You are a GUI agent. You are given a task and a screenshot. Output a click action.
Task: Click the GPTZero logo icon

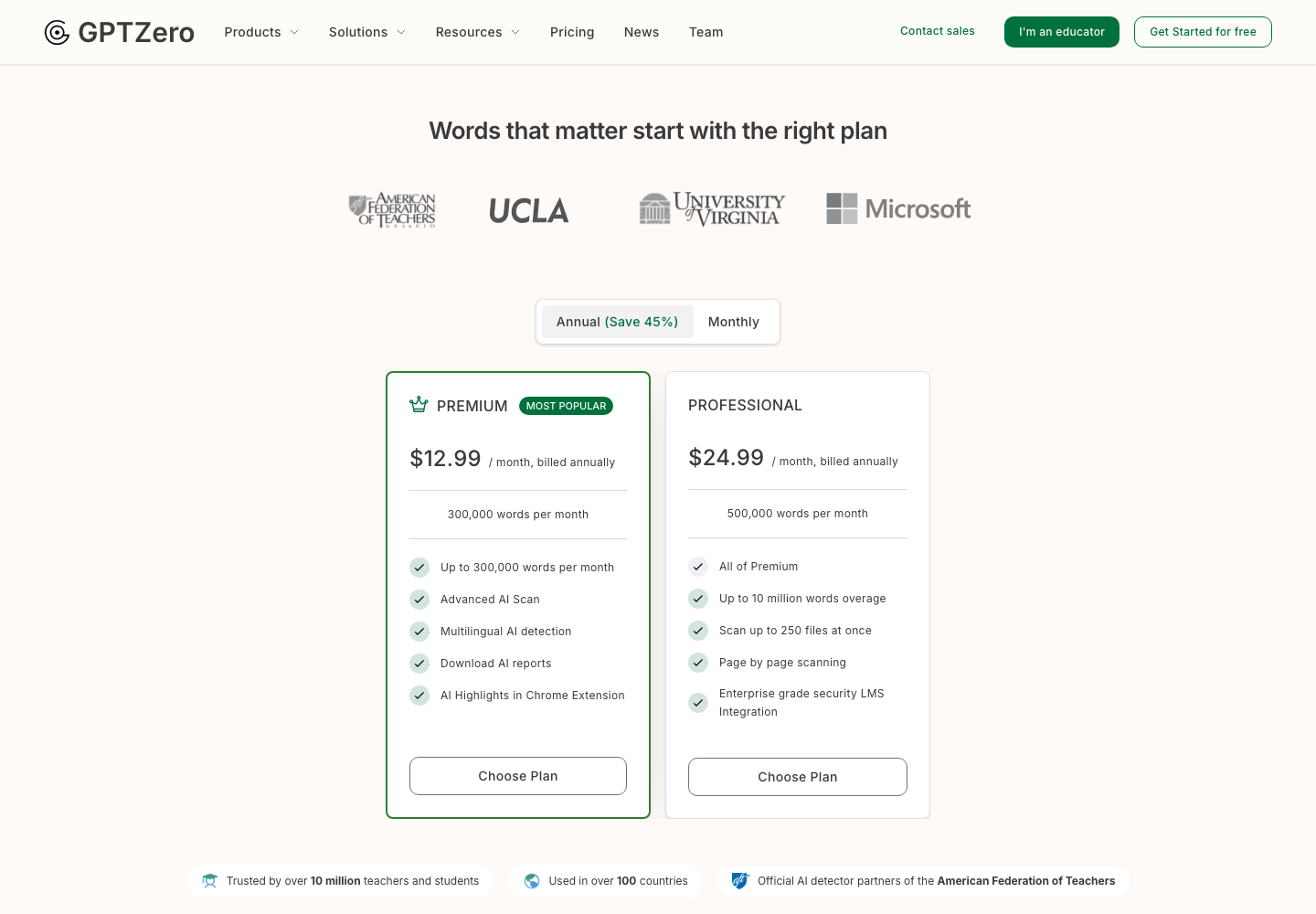point(57,33)
